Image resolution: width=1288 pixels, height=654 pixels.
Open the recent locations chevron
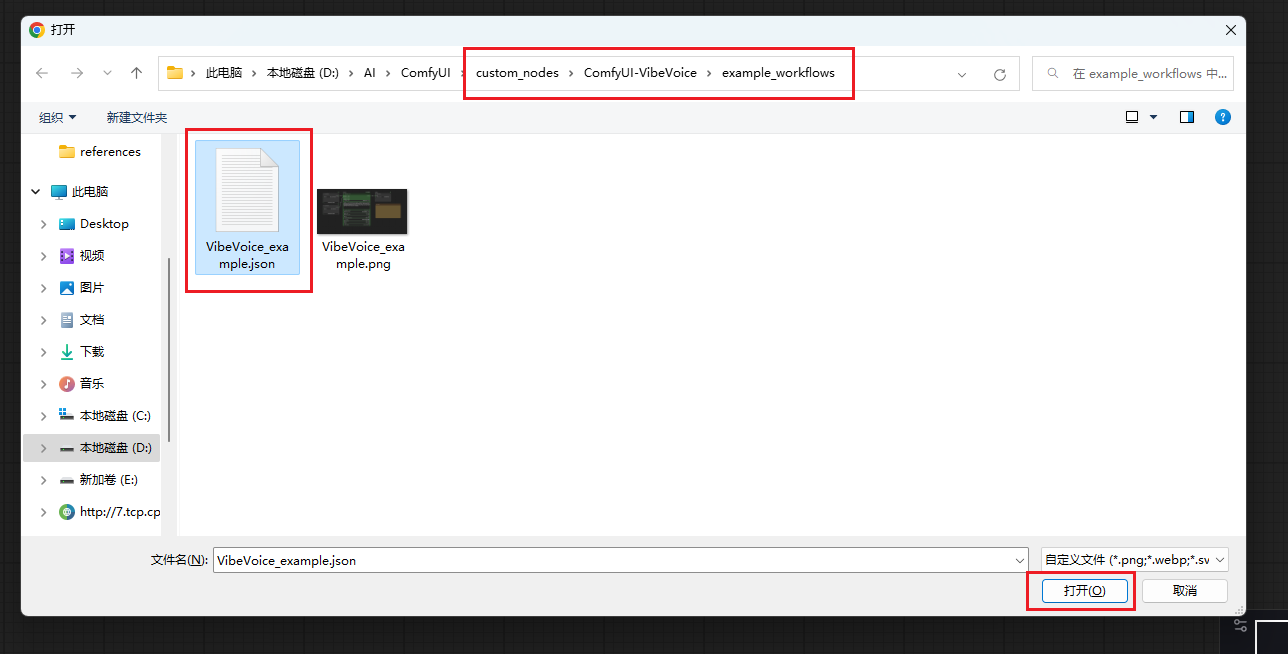(x=107, y=73)
